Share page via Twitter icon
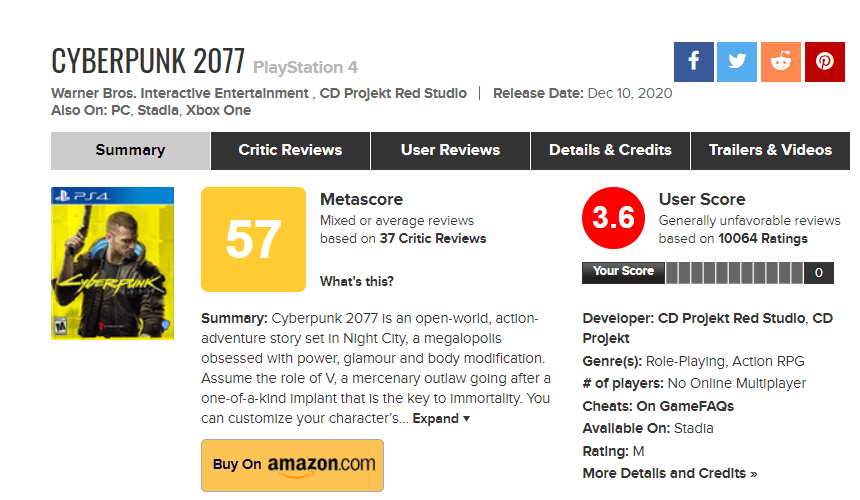Screen dimensions: 860x500 click(x=737, y=62)
